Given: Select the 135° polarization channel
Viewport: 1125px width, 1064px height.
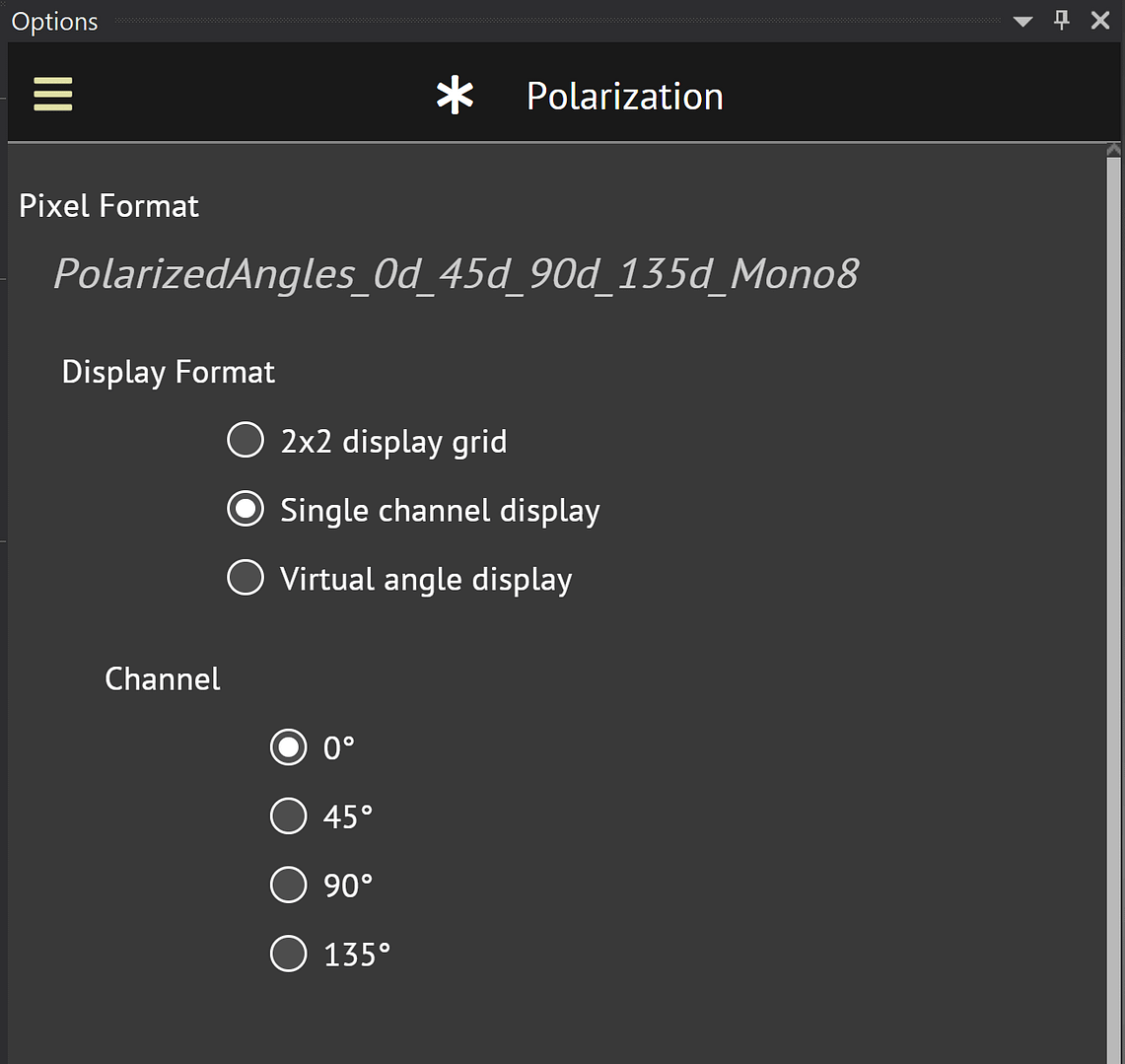Looking at the screenshot, I should click(x=288, y=954).
